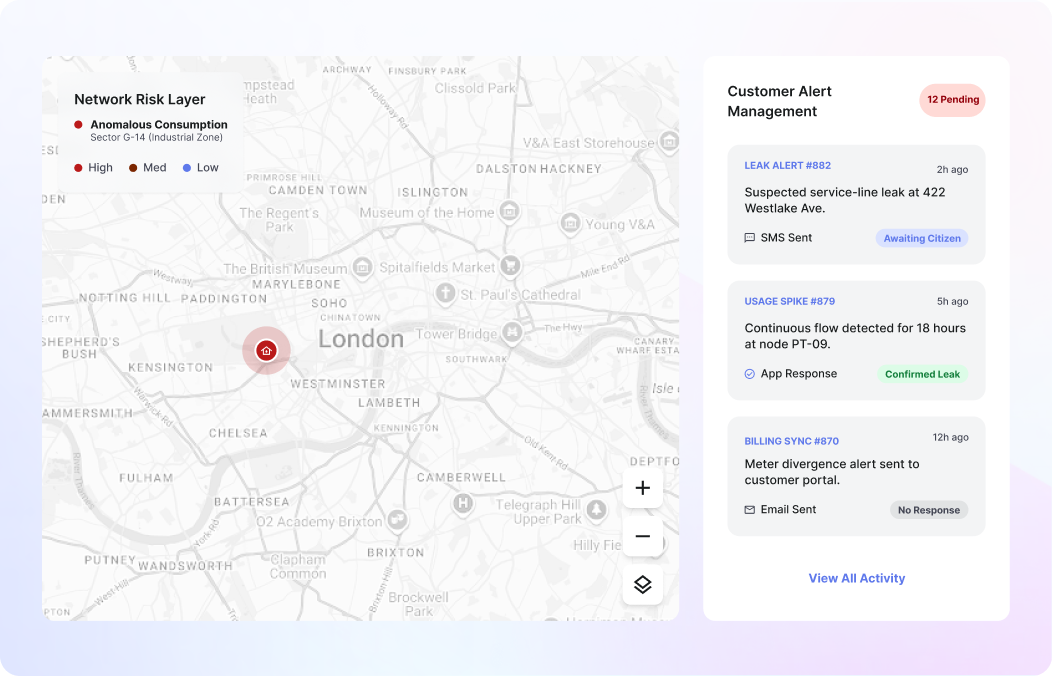This screenshot has height=676, width=1052.
Task: Click the 12 Pending badge
Action: tap(952, 100)
